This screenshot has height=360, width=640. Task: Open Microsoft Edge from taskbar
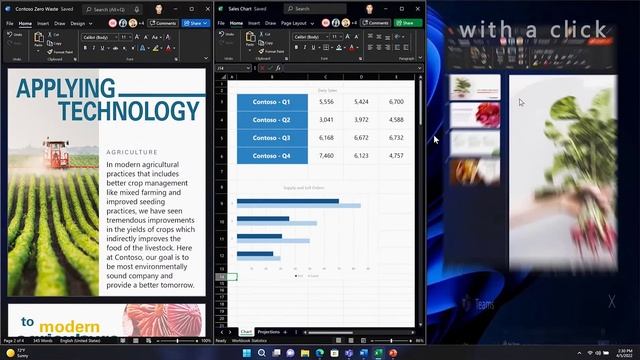[x=320, y=353]
